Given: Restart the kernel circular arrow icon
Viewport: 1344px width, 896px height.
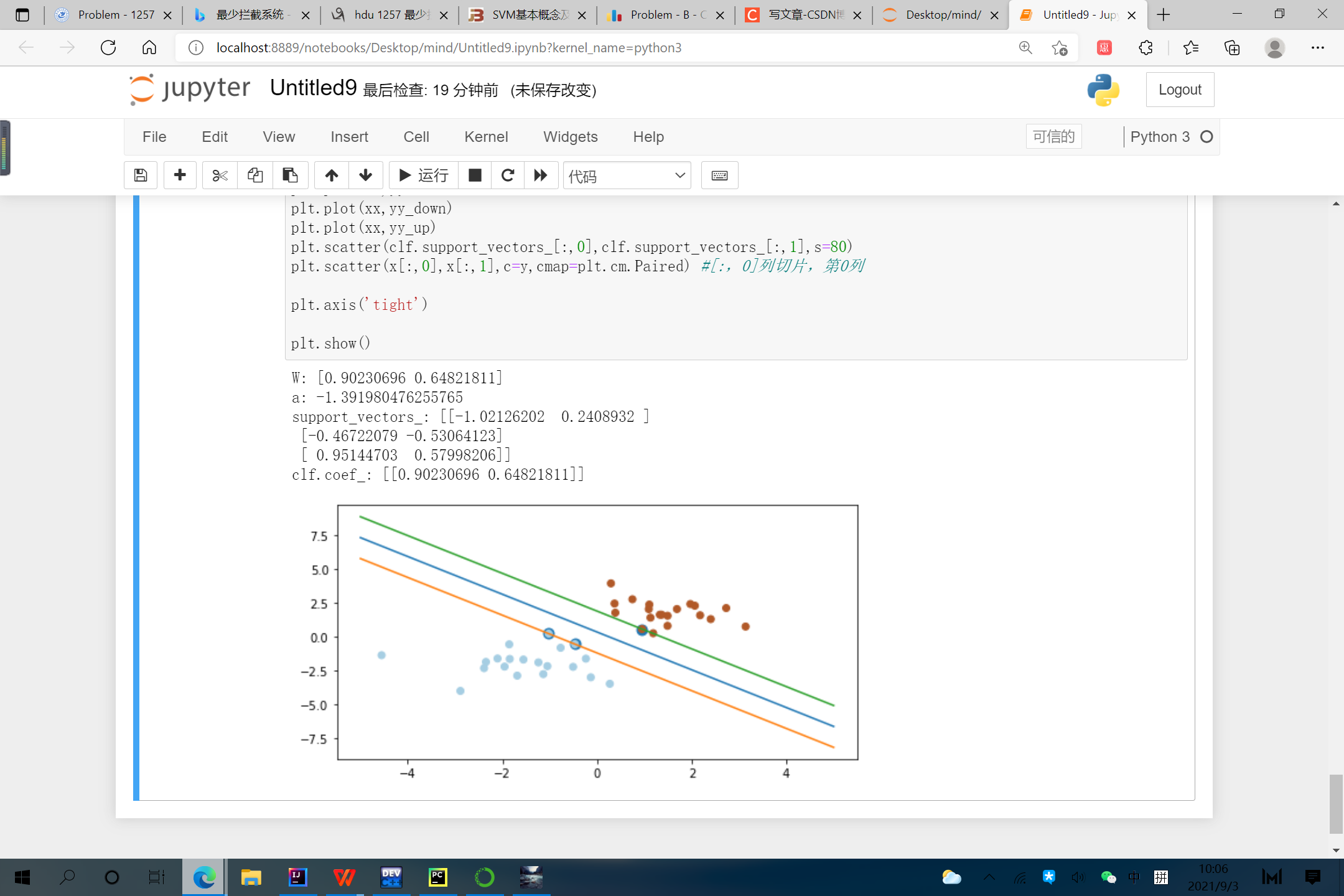Looking at the screenshot, I should 508,175.
